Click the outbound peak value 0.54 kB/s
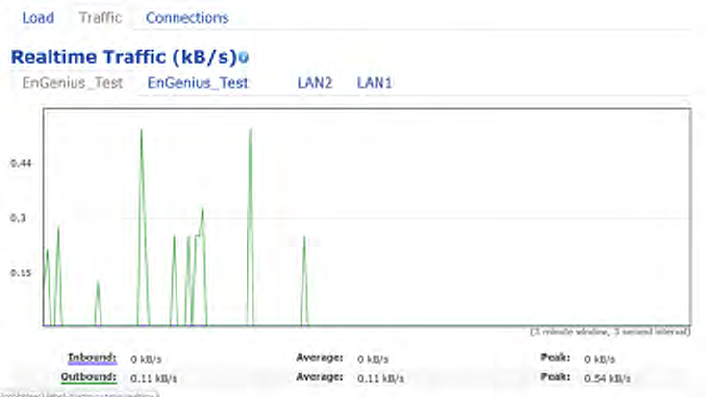 point(607,379)
